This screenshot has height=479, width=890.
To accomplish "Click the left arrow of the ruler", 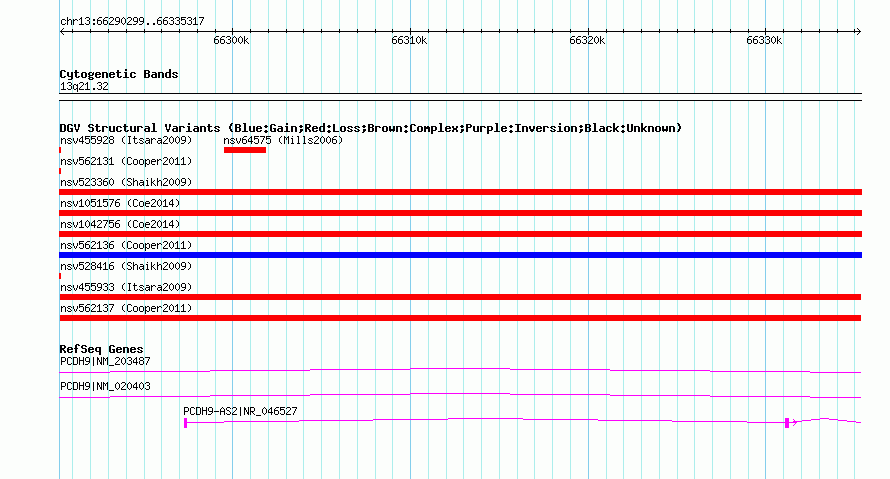I will 62,32.
